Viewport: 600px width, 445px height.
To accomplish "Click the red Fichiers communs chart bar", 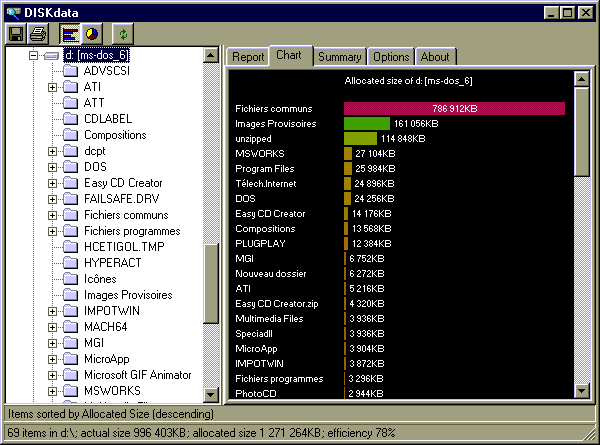I will pyautogui.click(x=454, y=108).
